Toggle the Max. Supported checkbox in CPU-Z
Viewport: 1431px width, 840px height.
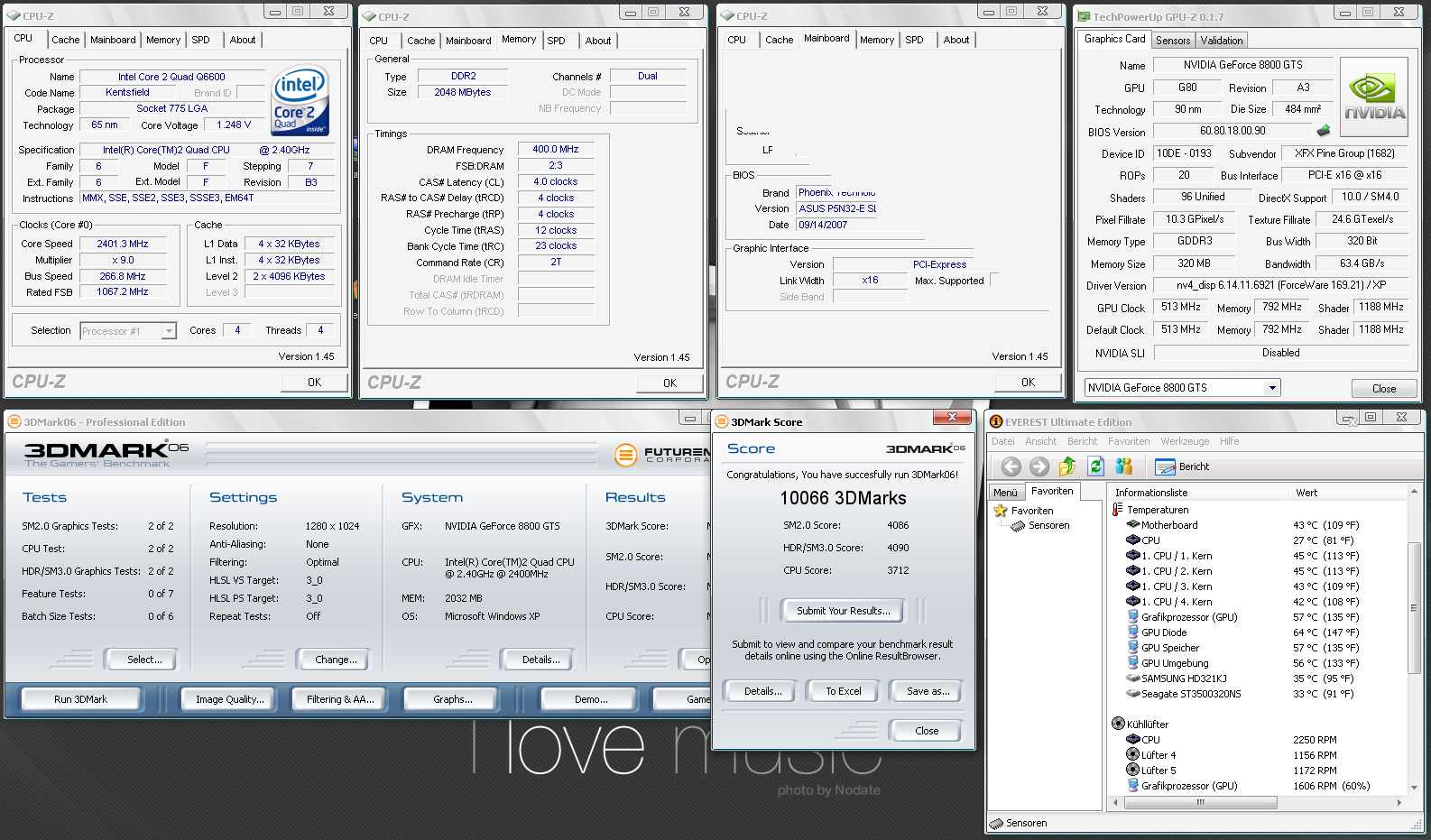(x=994, y=280)
